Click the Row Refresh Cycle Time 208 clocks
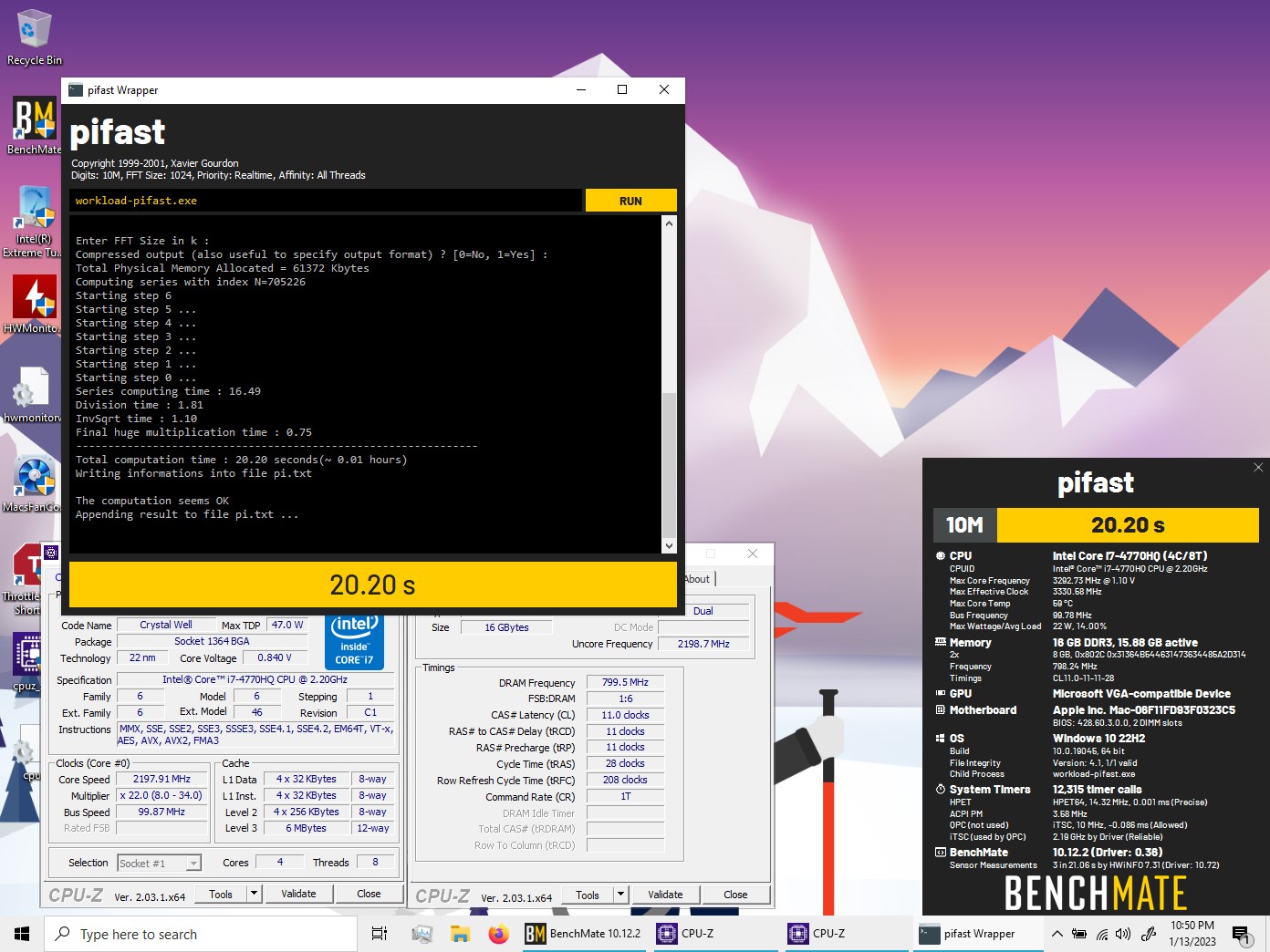Image resolution: width=1270 pixels, height=952 pixels. 625,780
